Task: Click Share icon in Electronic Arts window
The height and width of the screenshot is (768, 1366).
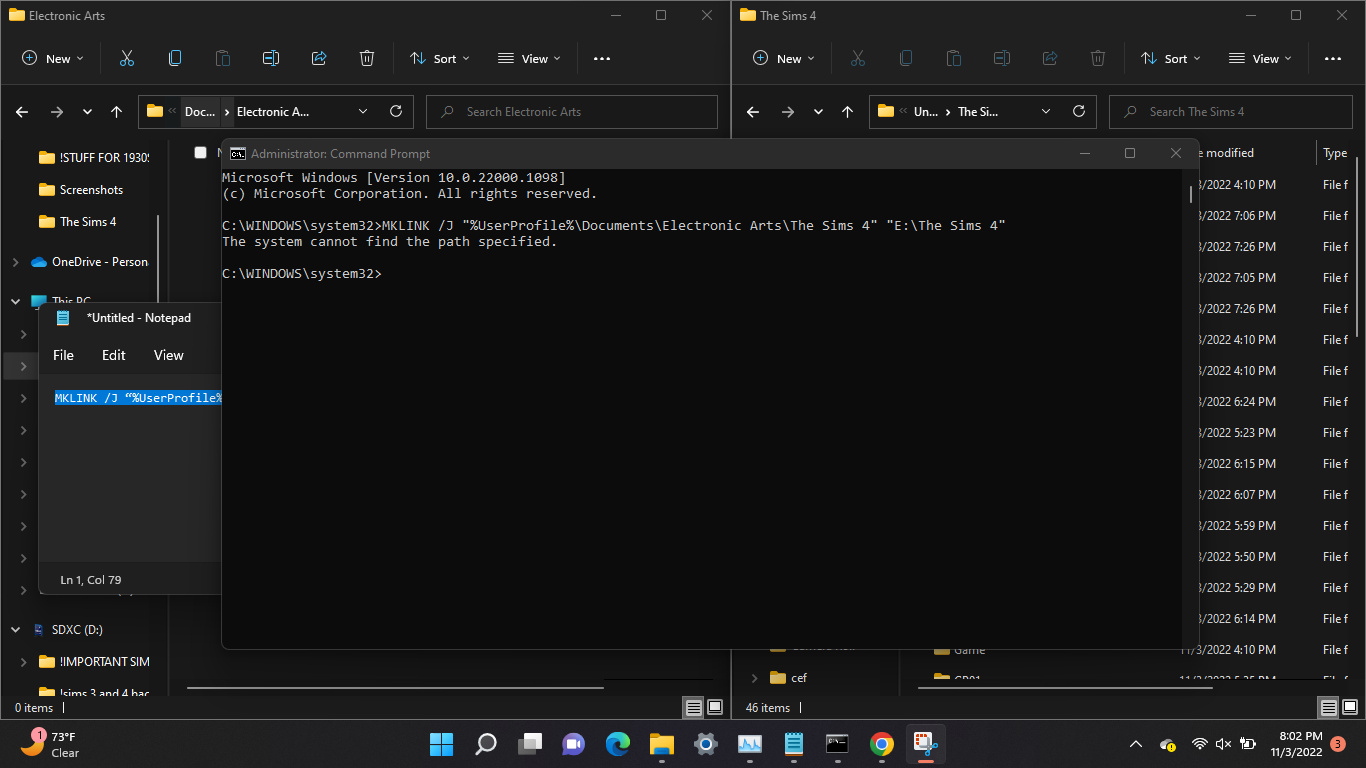Action: pos(319,59)
